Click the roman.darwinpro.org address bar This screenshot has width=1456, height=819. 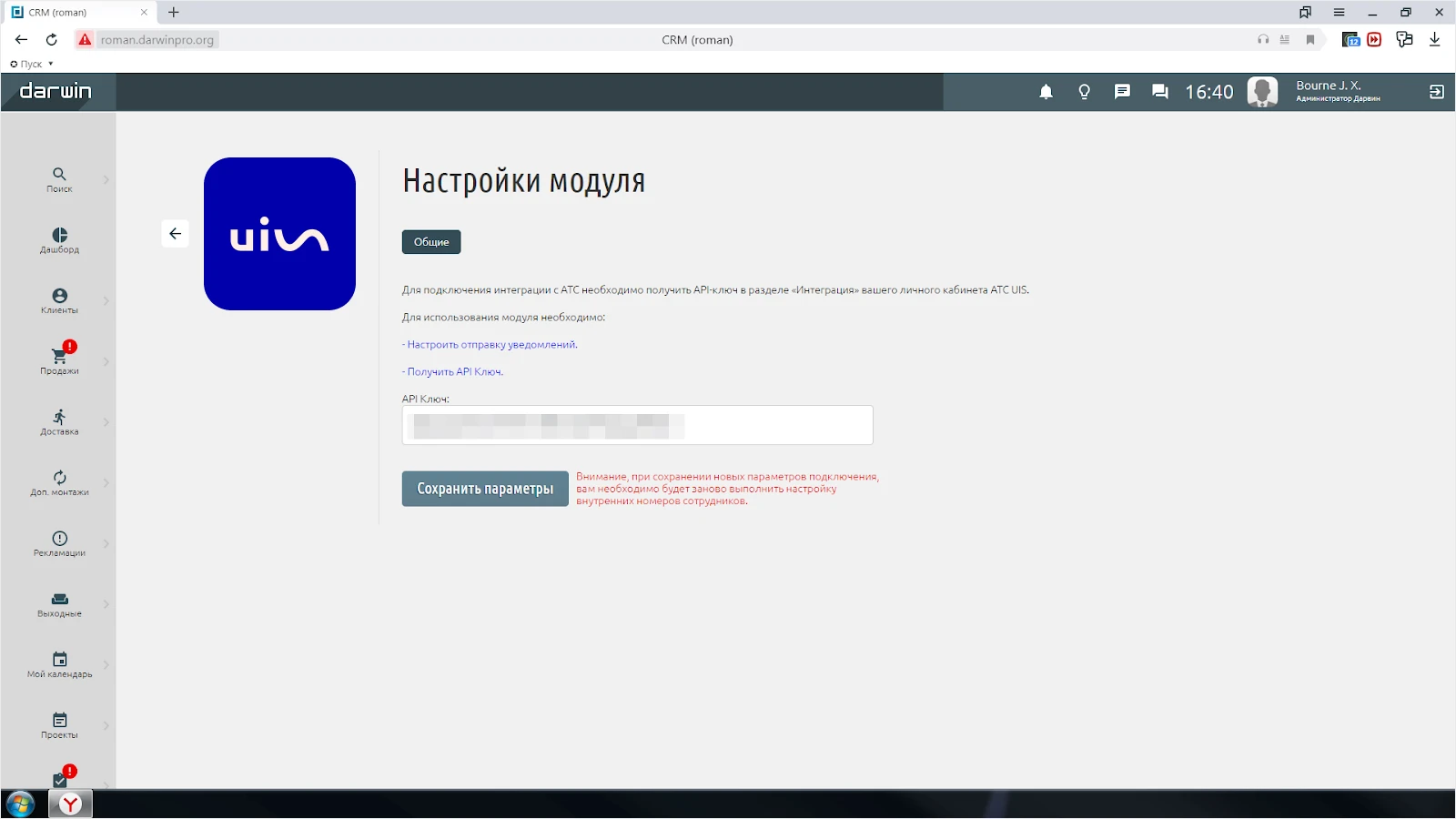click(157, 40)
